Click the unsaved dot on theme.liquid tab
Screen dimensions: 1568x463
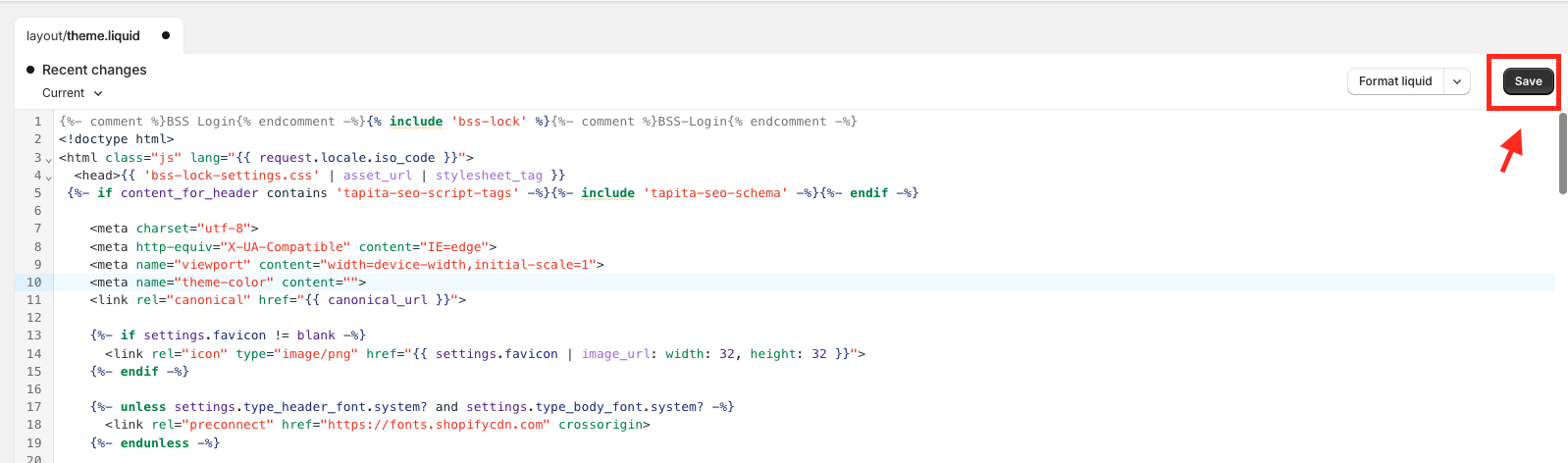pyautogui.click(x=166, y=36)
